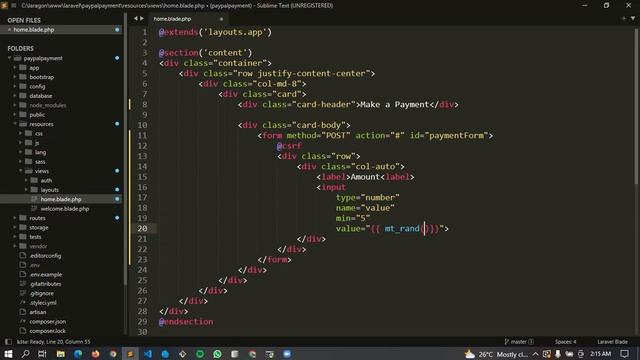The height and width of the screenshot is (360, 640).
Task: Open Google Chrome from the taskbar
Action: coord(113,354)
